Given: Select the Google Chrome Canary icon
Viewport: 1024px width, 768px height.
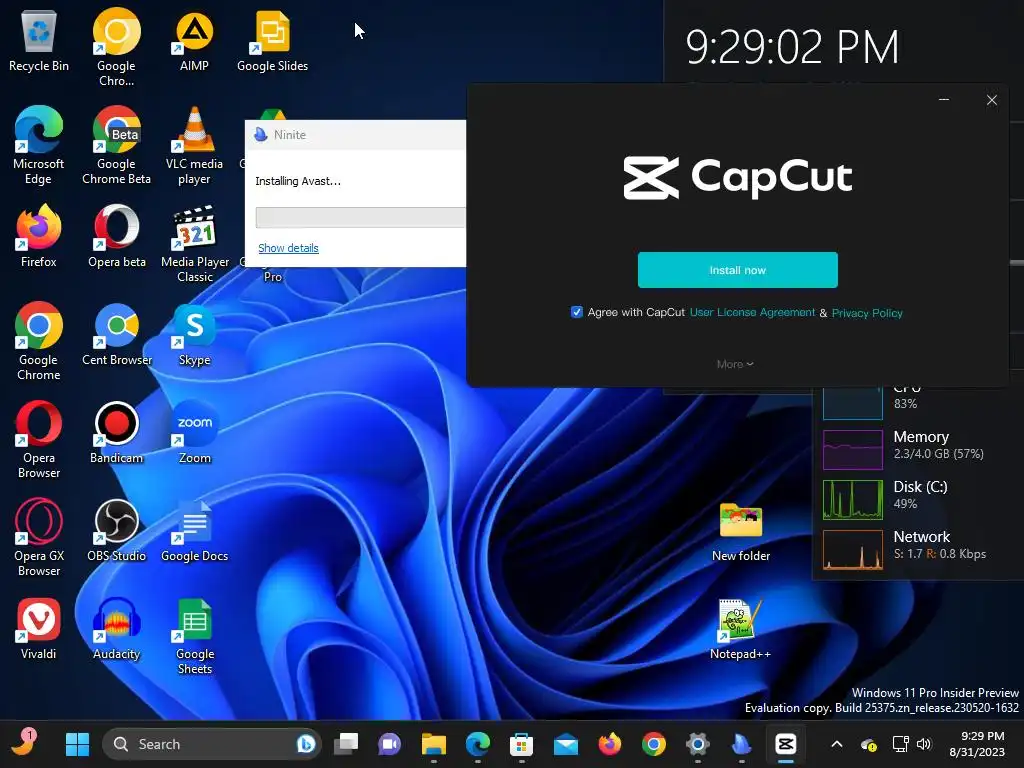Looking at the screenshot, I should tap(116, 48).
